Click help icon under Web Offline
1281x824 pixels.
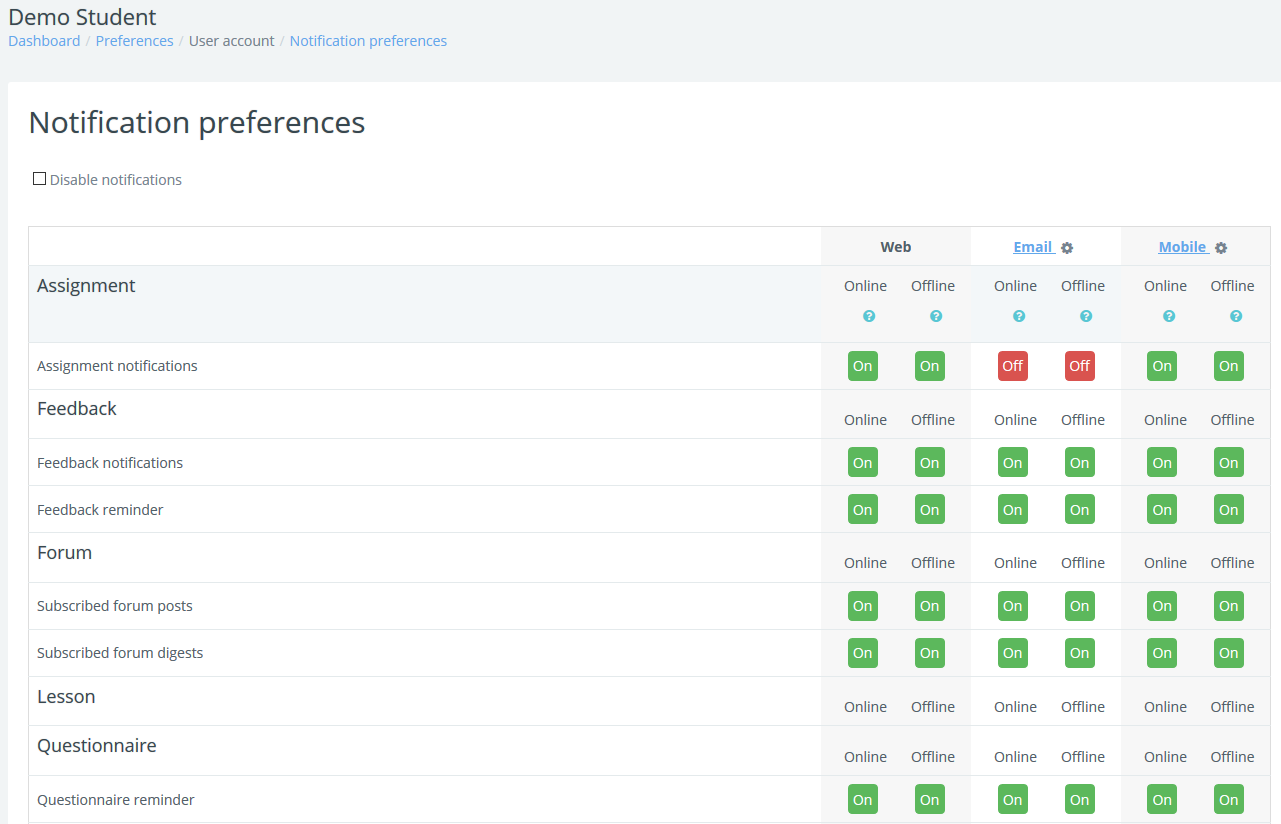pos(936,316)
